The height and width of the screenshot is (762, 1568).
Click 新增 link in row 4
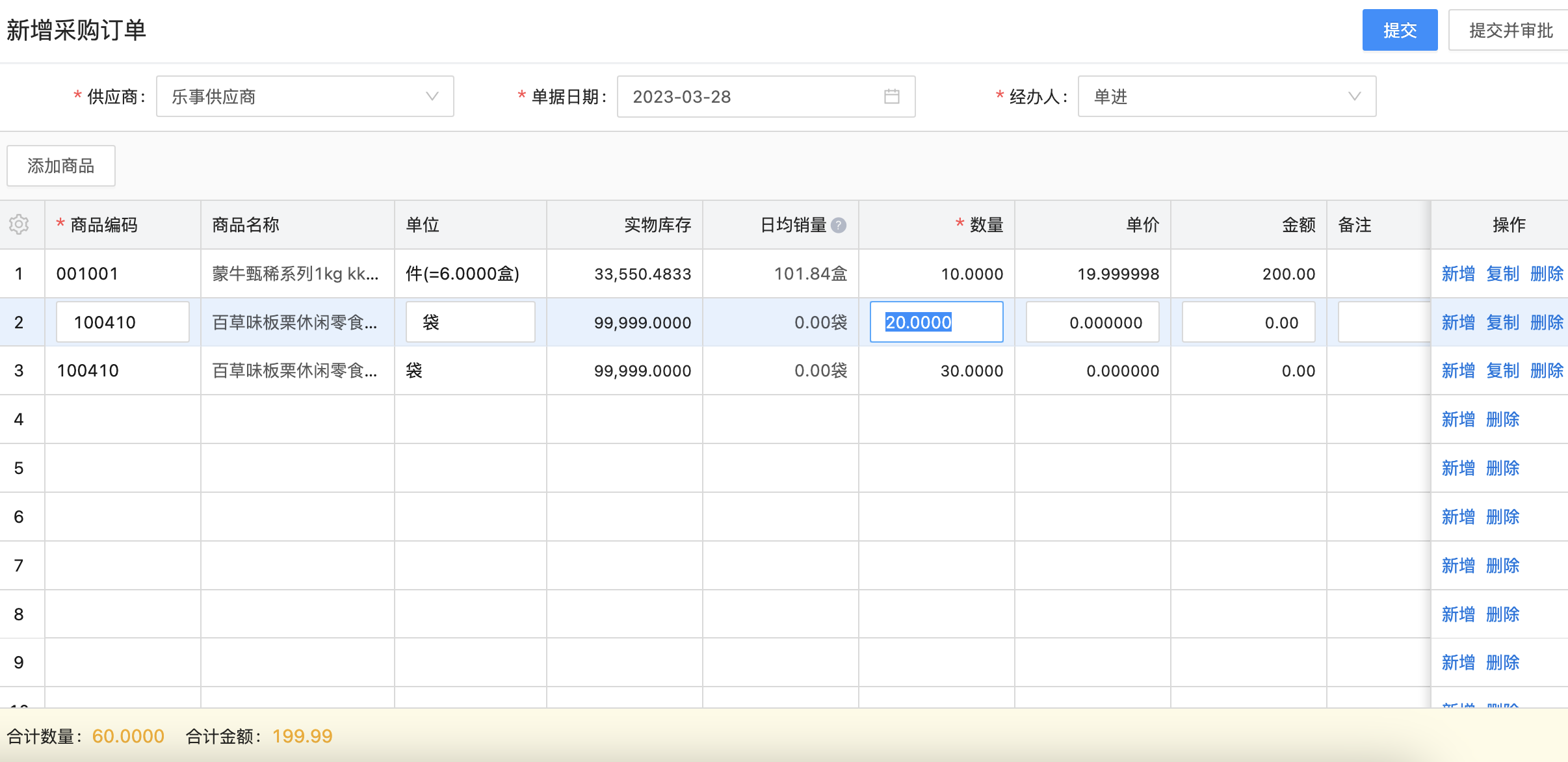[1458, 419]
